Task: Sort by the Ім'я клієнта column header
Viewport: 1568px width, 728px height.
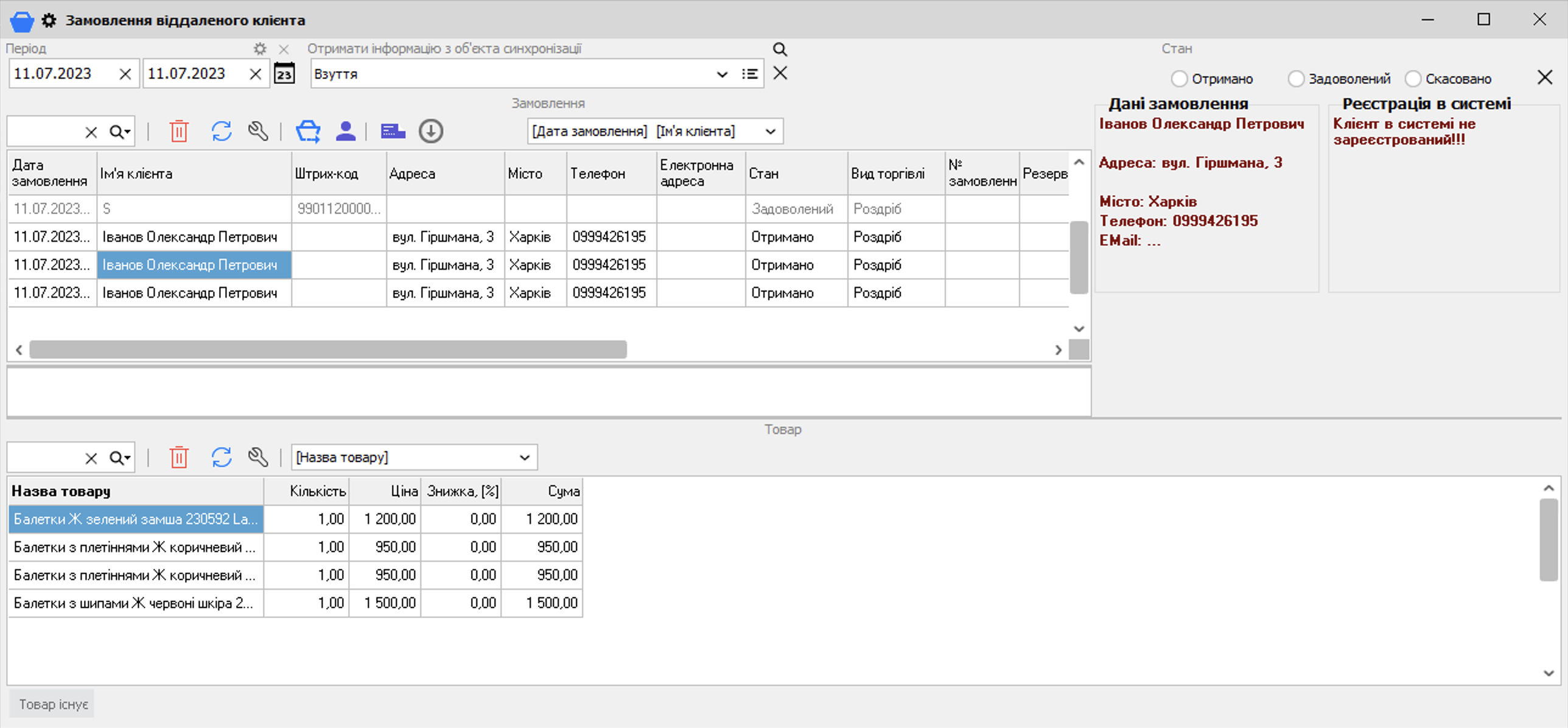Action: pos(194,173)
